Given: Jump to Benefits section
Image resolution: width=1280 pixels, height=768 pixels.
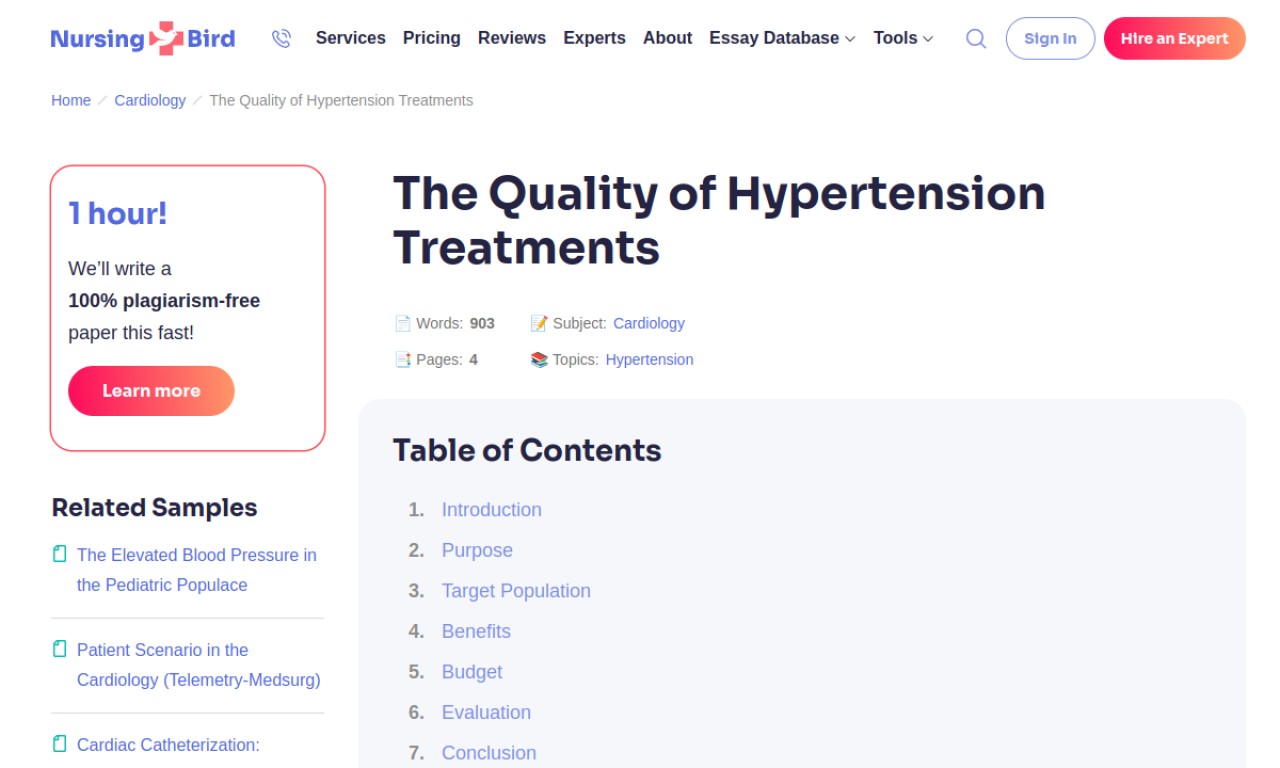Looking at the screenshot, I should [x=476, y=631].
